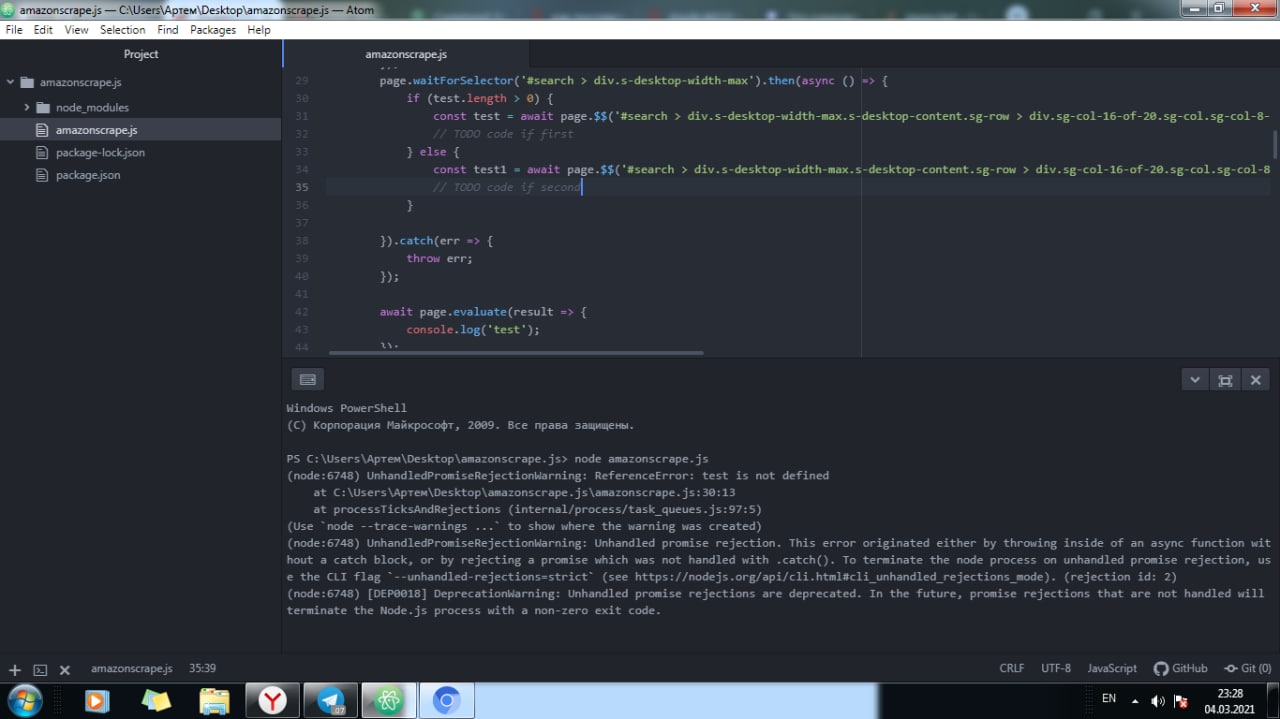The width and height of the screenshot is (1280, 719).
Task: Change the CRLF line ending setting
Action: coord(1012,668)
